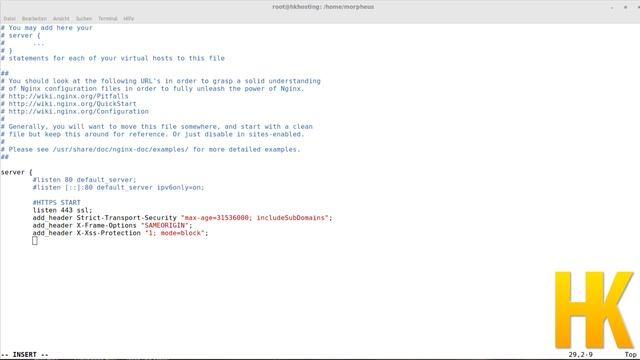Image resolution: width=640 pixels, height=360 pixels.
Task: Open the Datei menu
Action: [9, 19]
